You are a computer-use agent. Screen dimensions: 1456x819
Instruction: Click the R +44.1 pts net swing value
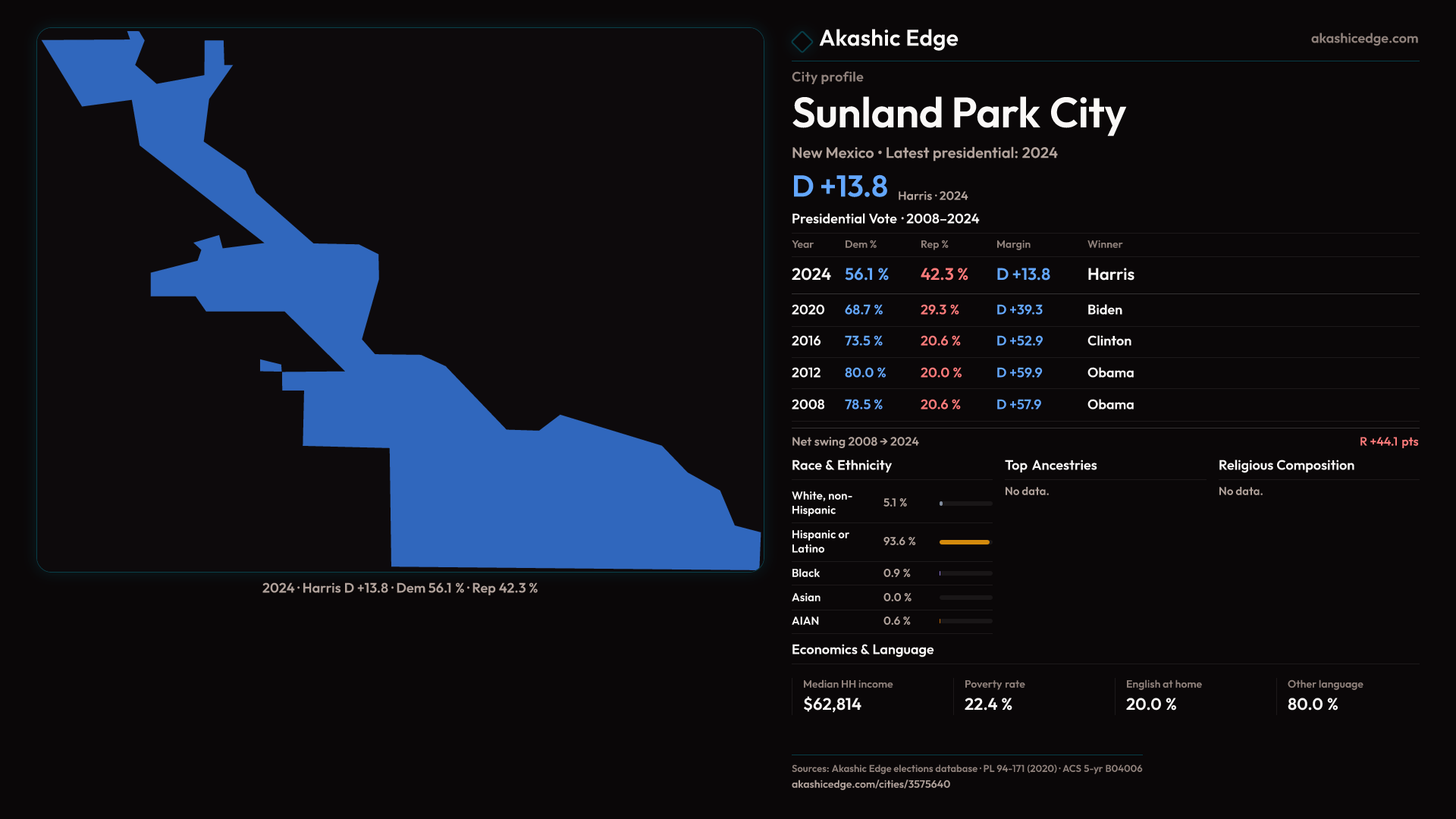point(1388,441)
